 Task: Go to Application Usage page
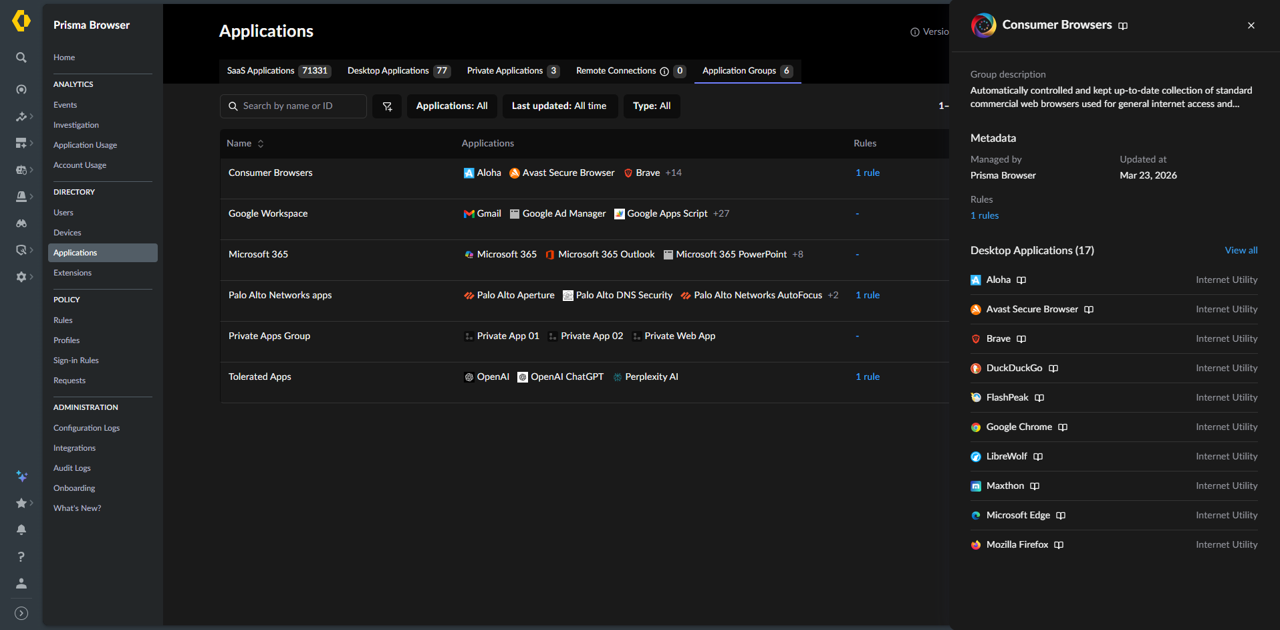pos(85,145)
